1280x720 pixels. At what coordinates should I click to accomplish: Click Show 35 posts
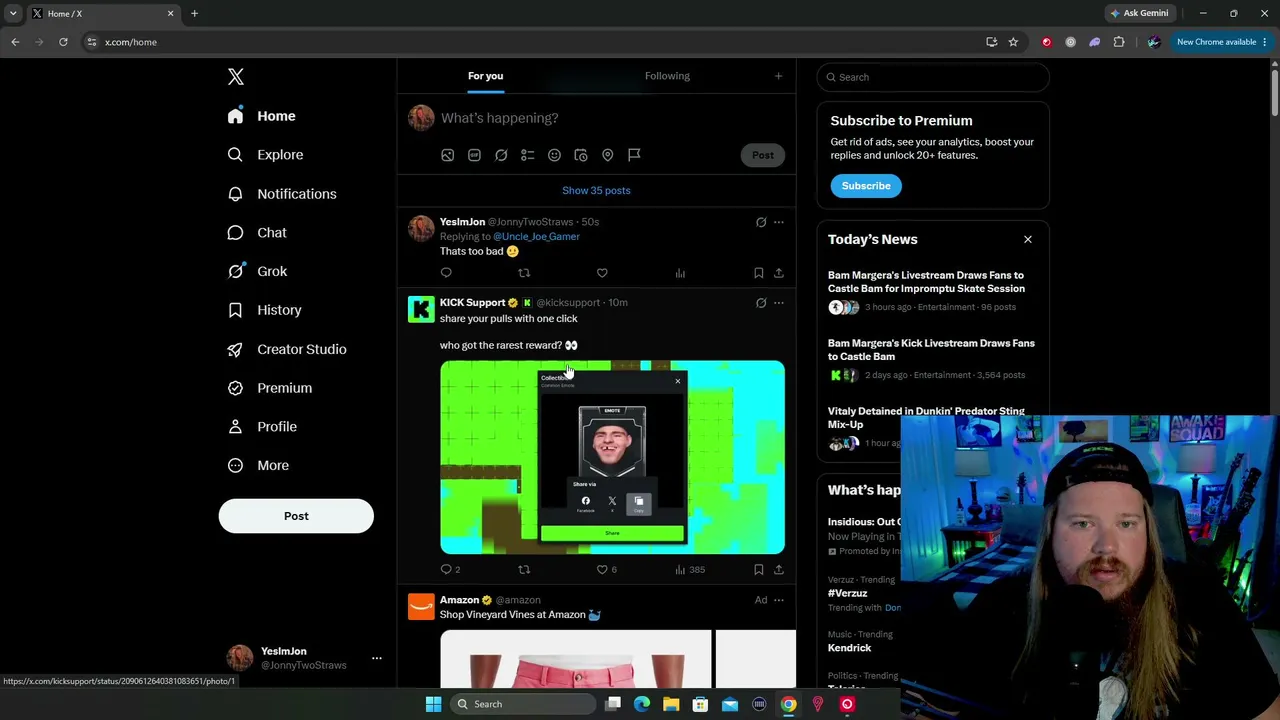click(596, 190)
